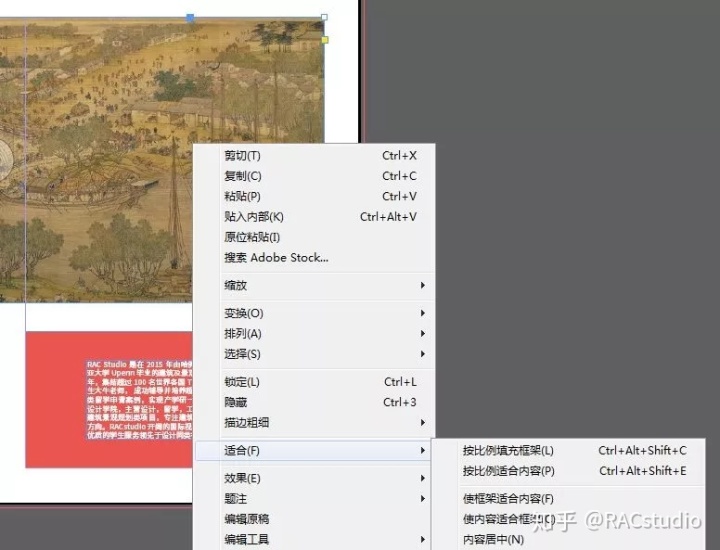Click the top-right corner frame handle
This screenshot has width=720, height=550.
324,17
